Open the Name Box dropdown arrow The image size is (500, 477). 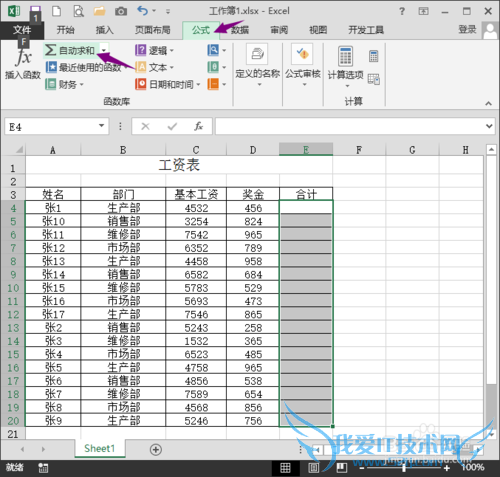point(101,126)
